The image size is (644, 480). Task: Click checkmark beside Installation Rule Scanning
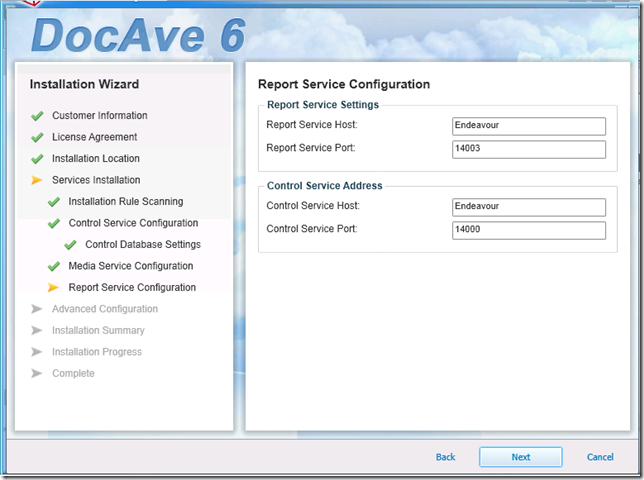pyautogui.click(x=53, y=202)
